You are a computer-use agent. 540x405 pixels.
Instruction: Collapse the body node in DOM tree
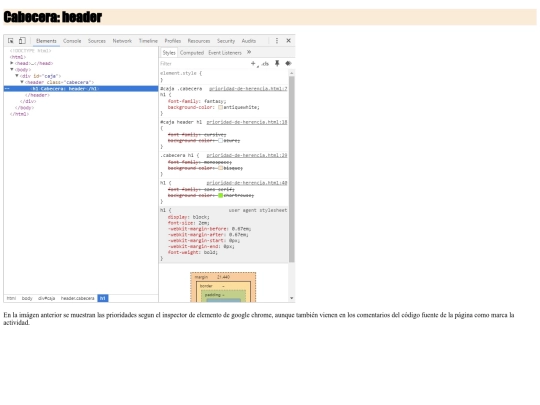11,69
